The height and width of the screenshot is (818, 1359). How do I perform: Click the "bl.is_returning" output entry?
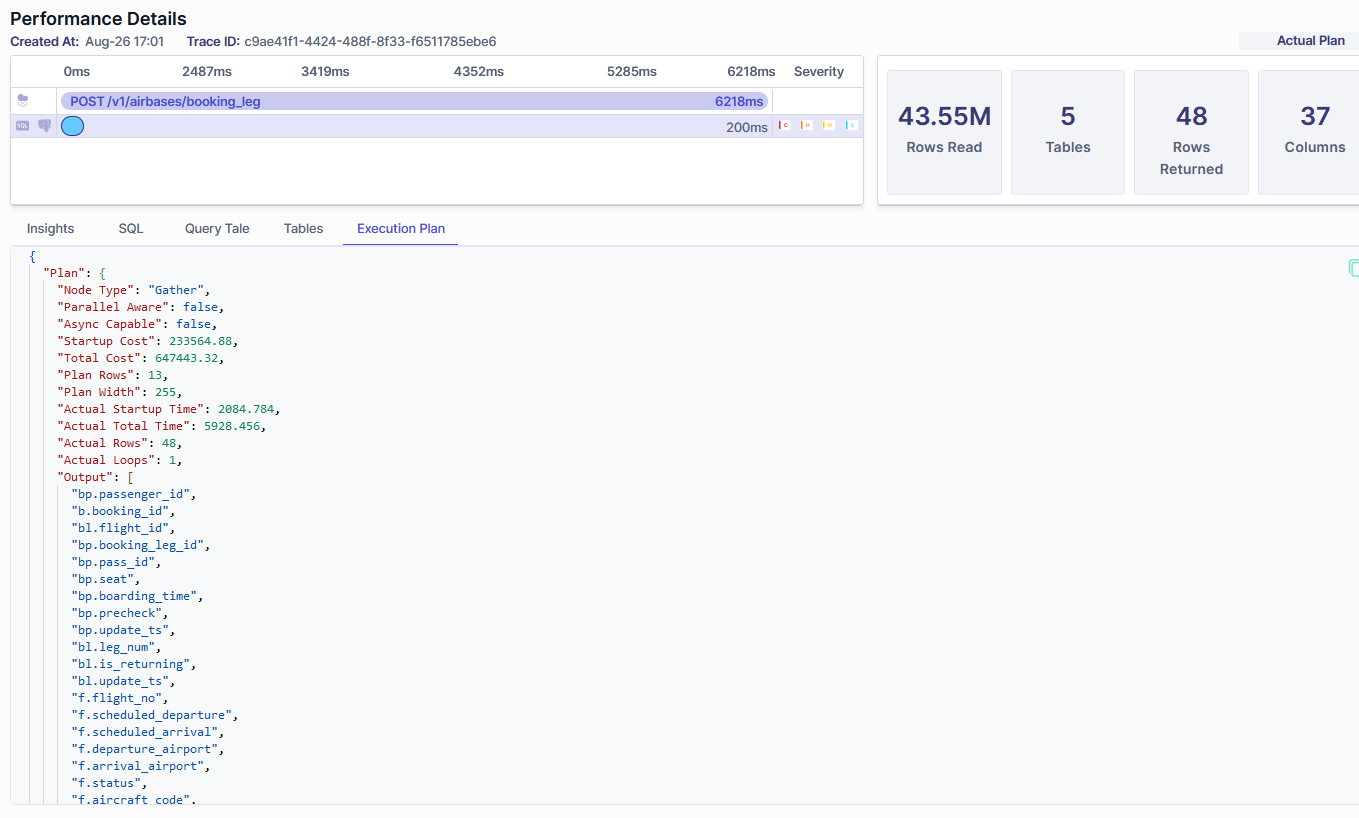click(x=134, y=664)
